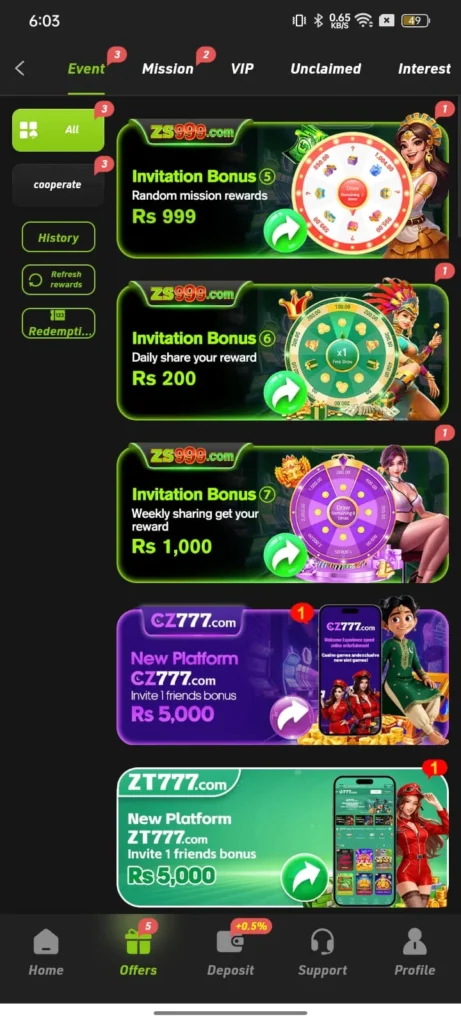Switch to the Mission tab
Viewport: 461px width, 1024px height.
pyautogui.click(x=168, y=69)
